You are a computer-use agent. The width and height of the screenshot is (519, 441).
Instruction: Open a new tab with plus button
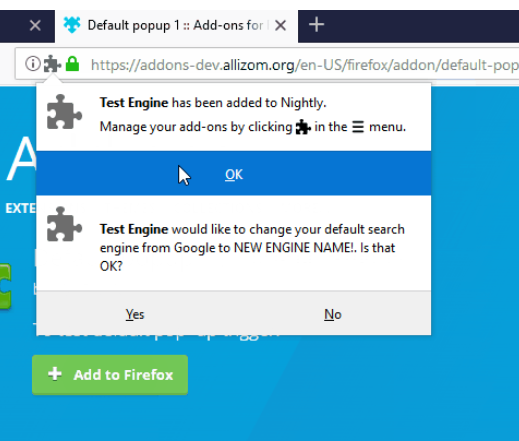tap(316, 25)
